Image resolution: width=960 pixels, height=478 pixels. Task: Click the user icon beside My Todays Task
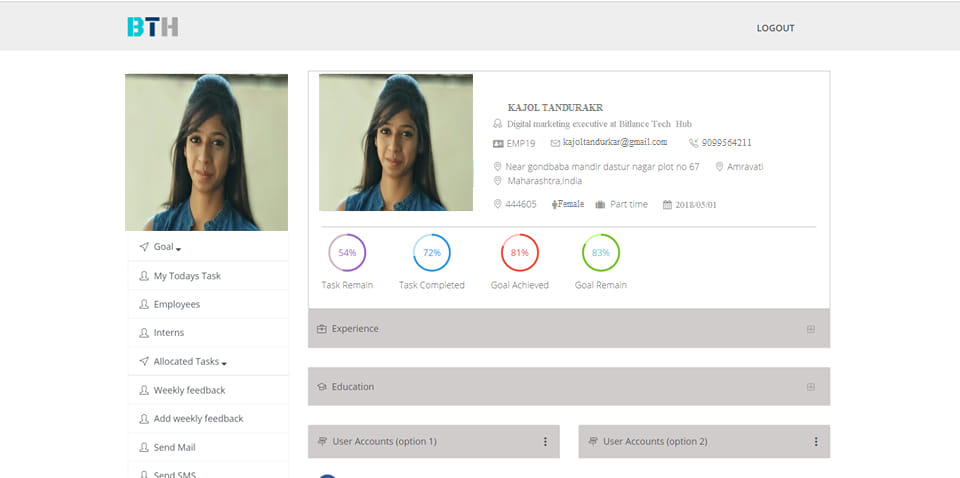tap(144, 276)
